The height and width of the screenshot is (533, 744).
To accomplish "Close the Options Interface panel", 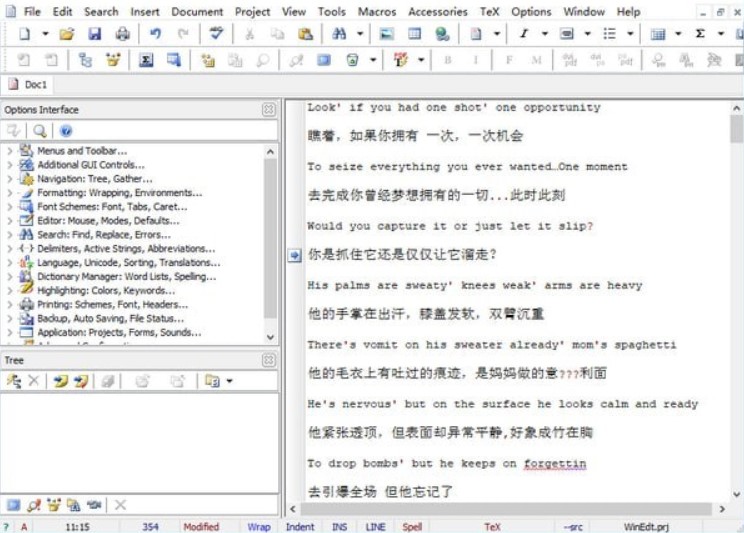I will point(269,110).
